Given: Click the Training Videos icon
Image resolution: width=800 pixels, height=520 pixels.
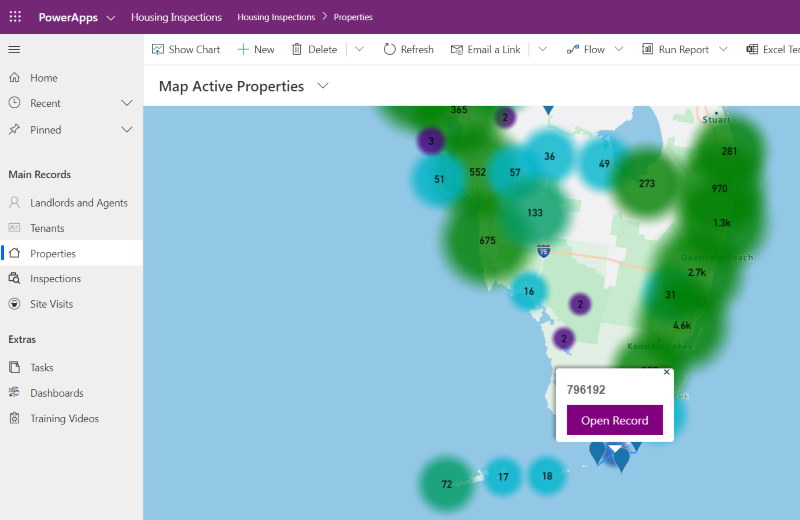Looking at the screenshot, I should (x=14, y=418).
